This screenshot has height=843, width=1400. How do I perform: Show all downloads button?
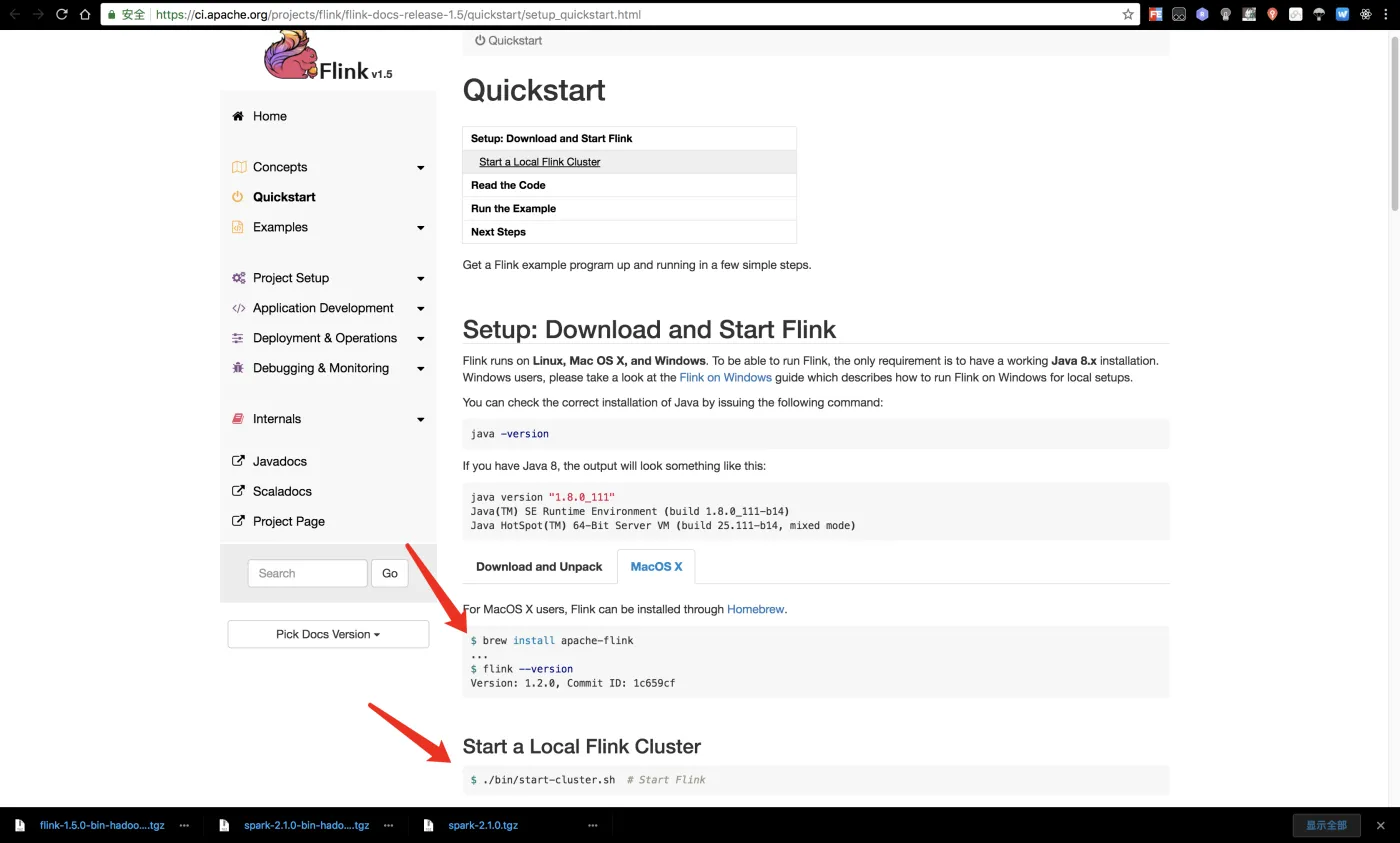pos(1326,825)
